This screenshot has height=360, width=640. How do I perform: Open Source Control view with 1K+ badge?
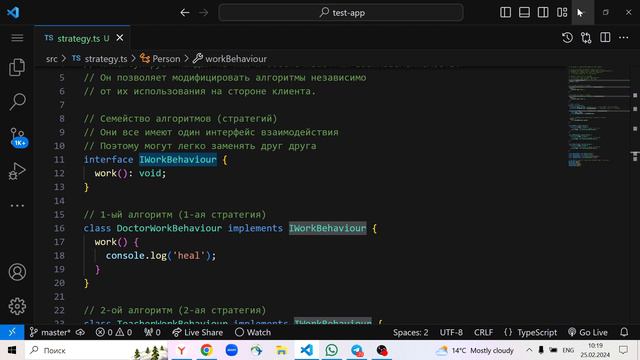click(x=18, y=137)
